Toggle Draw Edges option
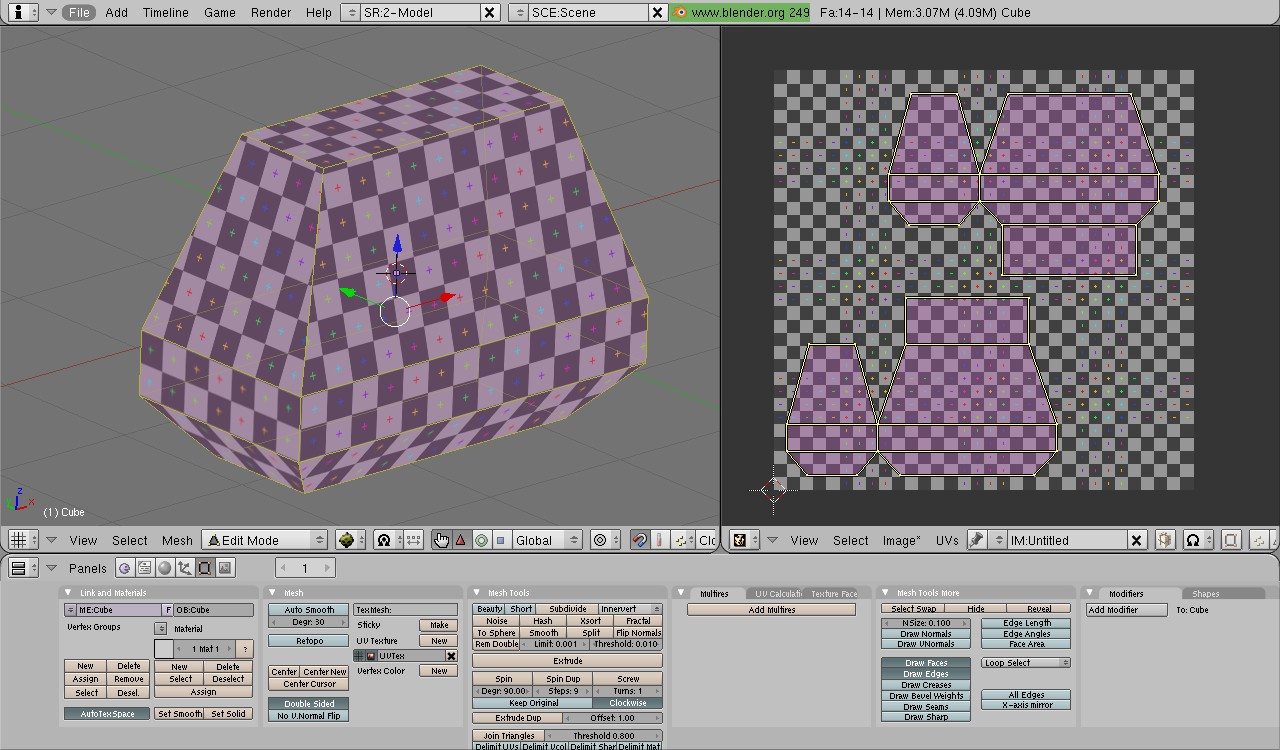 pos(926,674)
